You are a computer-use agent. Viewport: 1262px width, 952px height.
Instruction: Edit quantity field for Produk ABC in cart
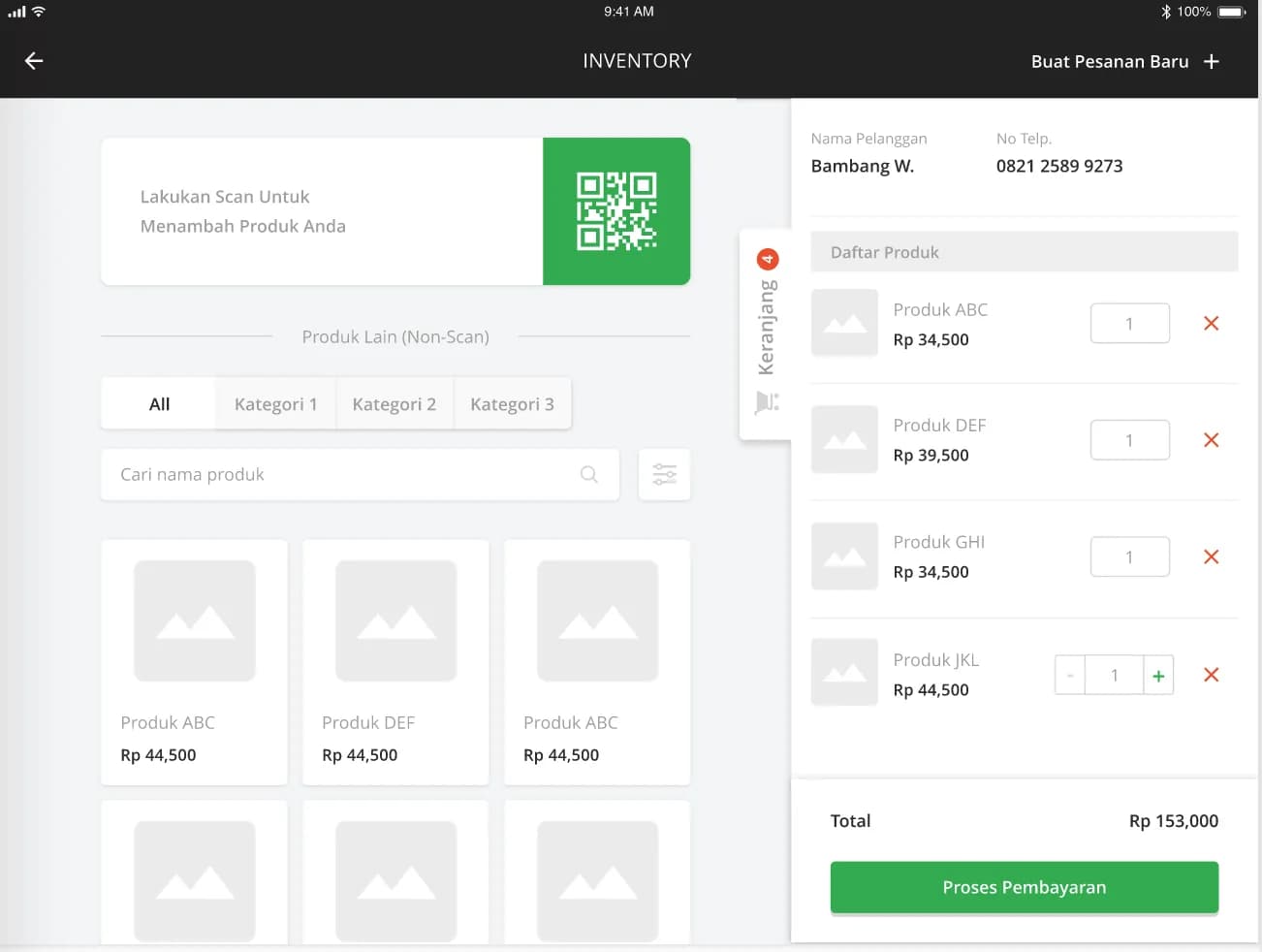[x=1130, y=324]
